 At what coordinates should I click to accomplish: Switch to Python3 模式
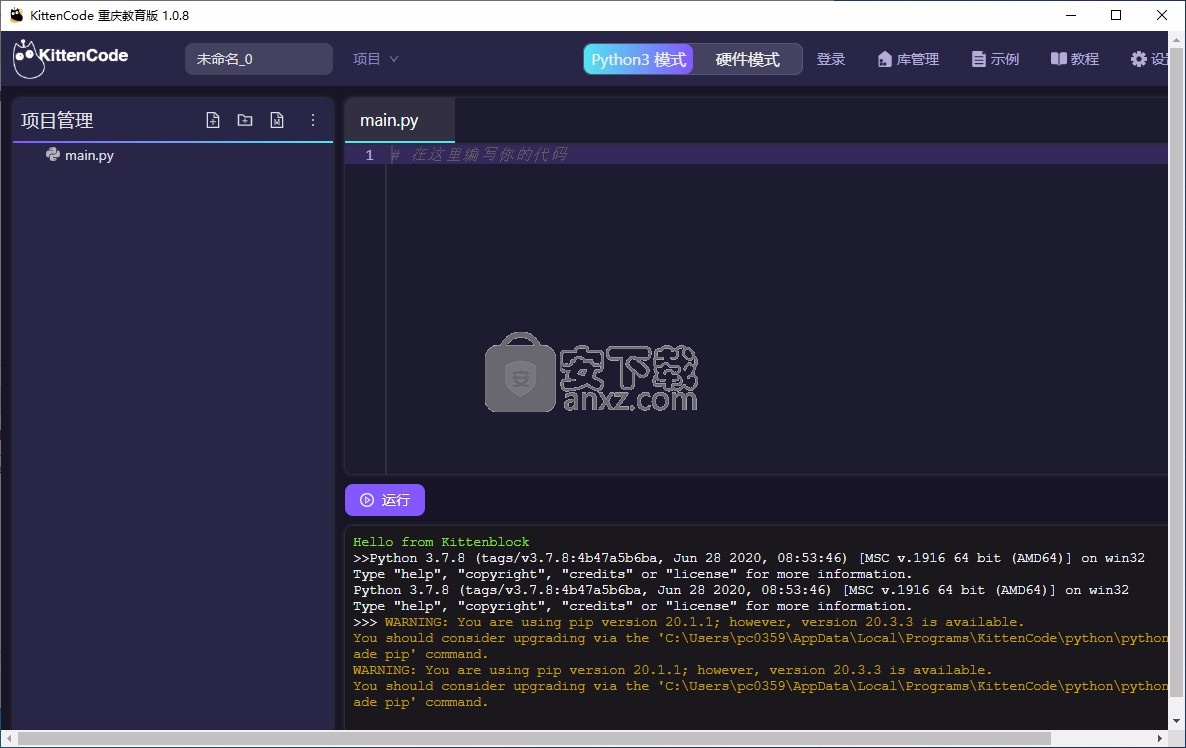click(638, 59)
